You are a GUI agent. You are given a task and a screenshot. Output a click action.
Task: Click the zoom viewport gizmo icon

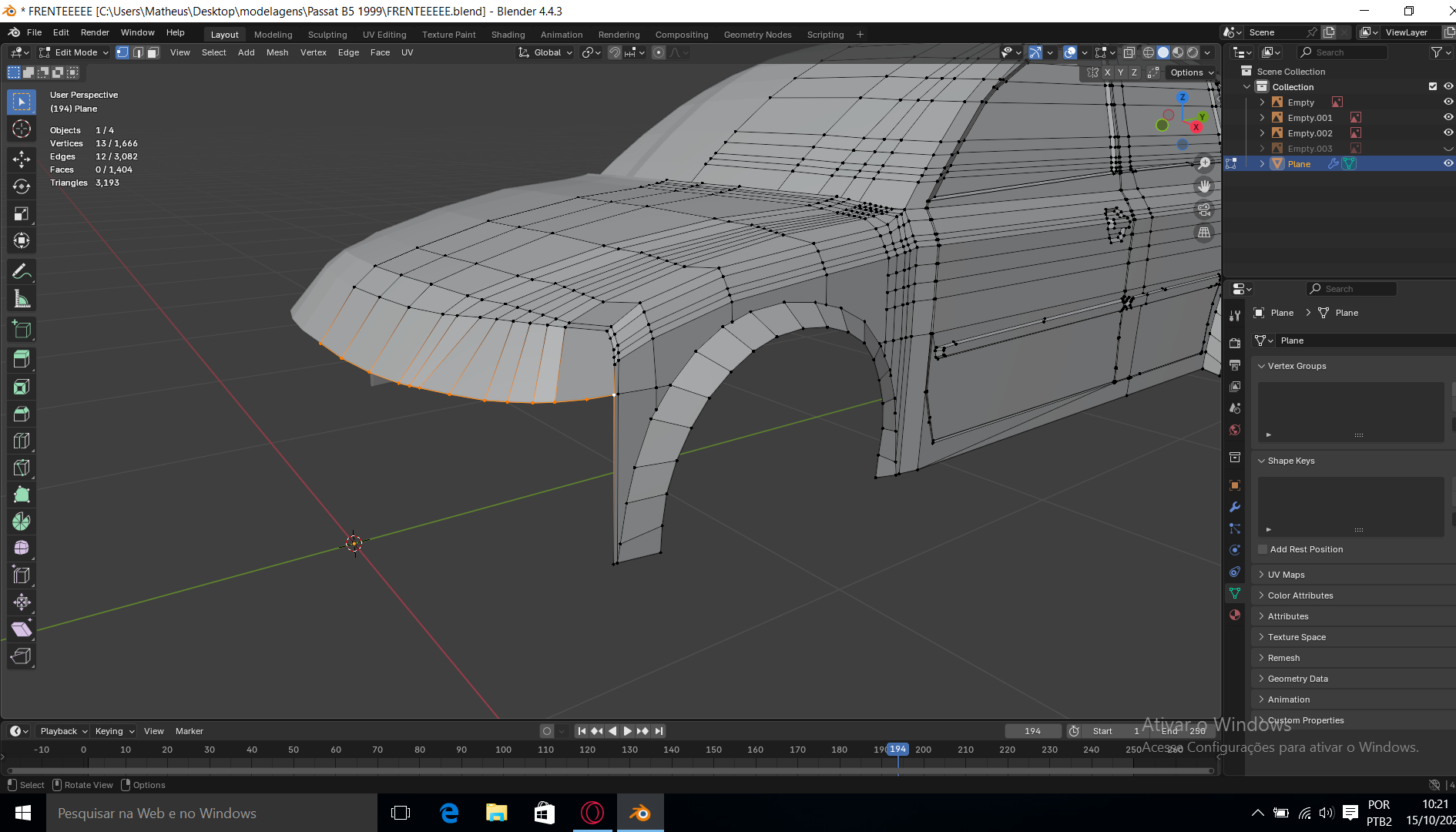pos(1204,163)
